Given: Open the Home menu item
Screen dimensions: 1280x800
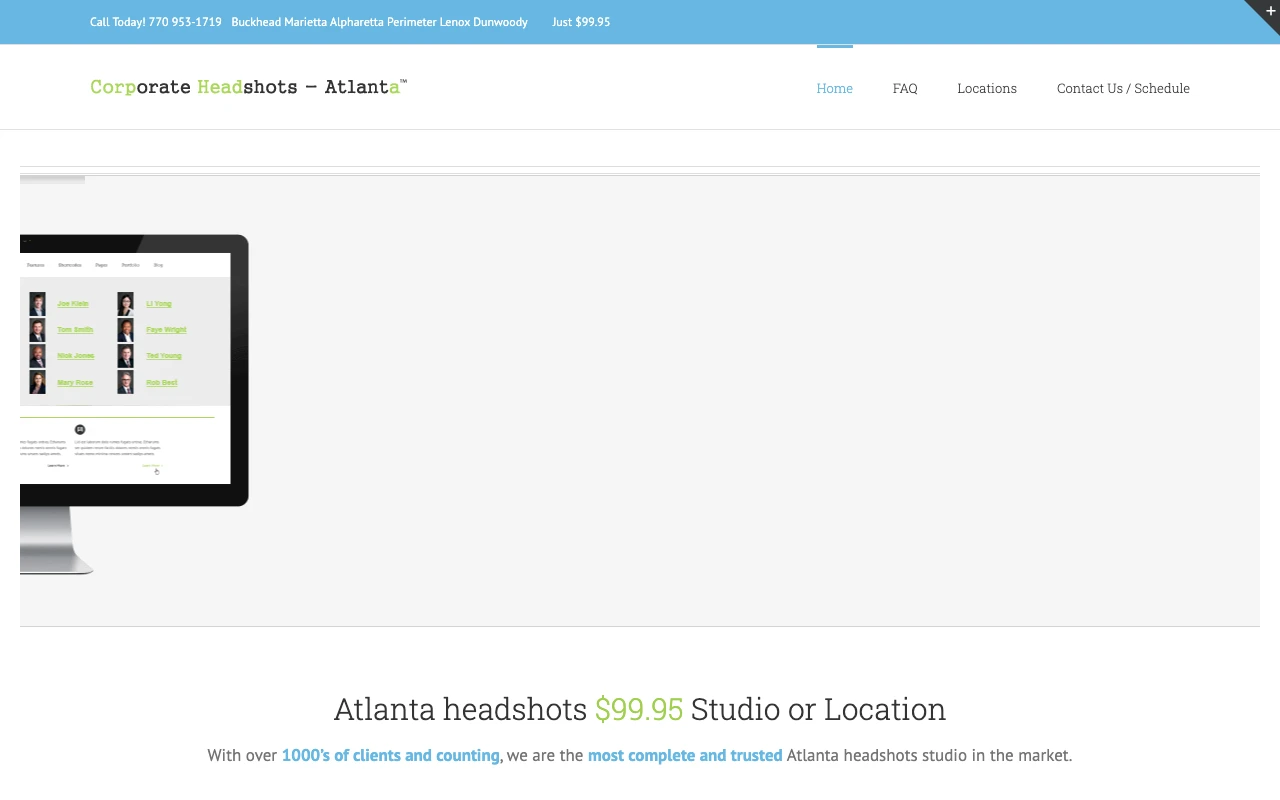Looking at the screenshot, I should tap(834, 88).
